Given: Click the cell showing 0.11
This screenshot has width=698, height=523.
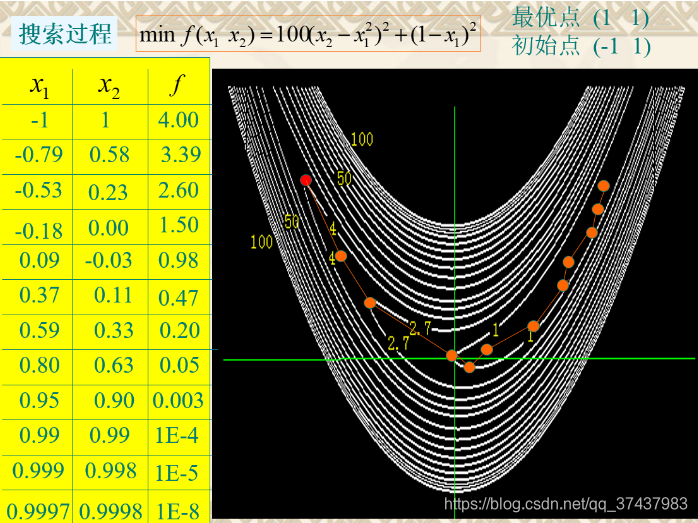Looking at the screenshot, I should (x=113, y=295).
